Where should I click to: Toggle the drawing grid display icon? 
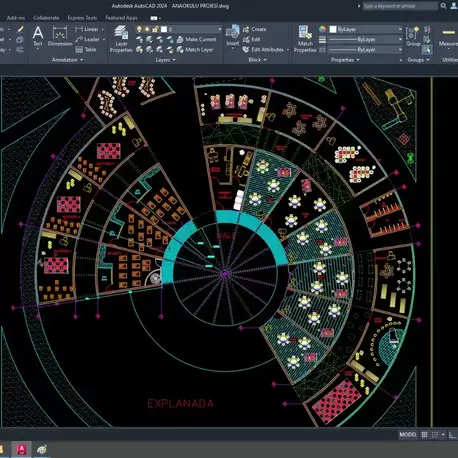pyautogui.click(x=424, y=435)
